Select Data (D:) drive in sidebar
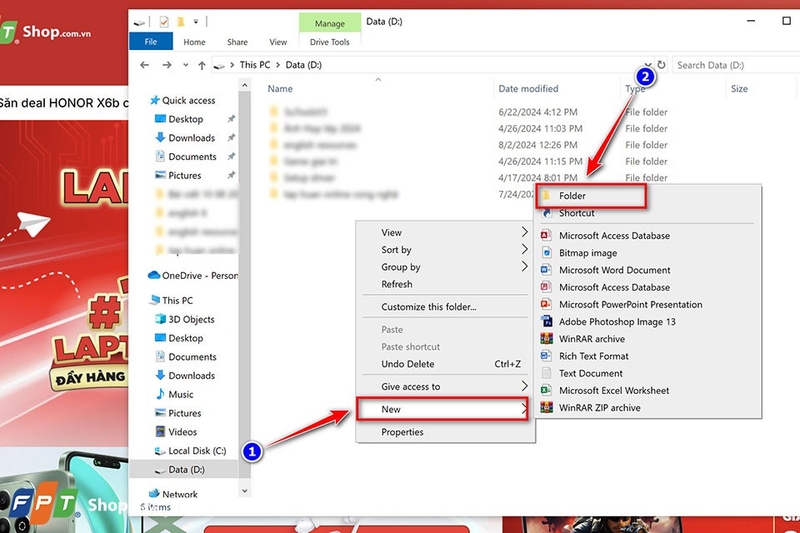 pyautogui.click(x=186, y=470)
